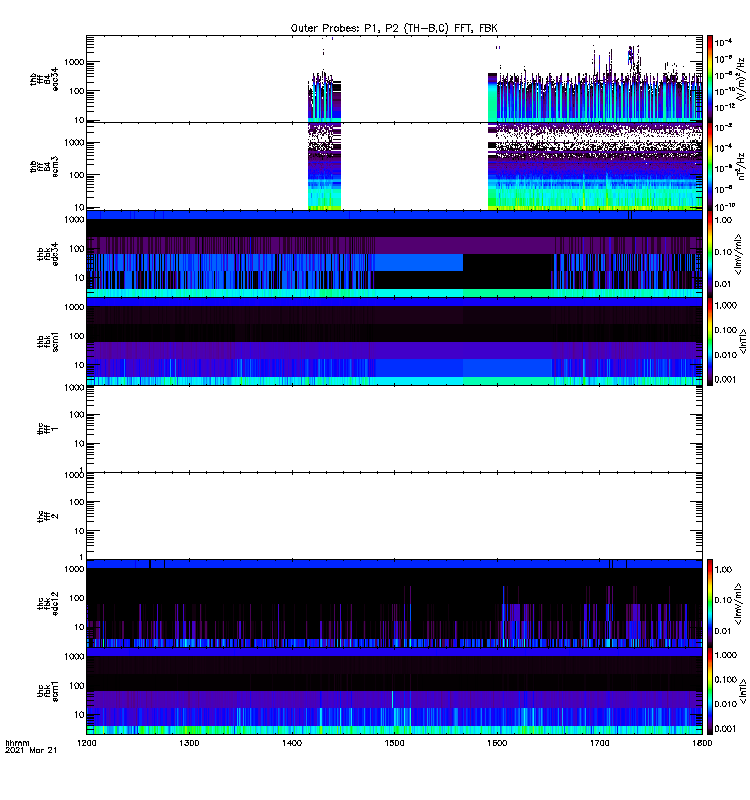This screenshot has width=750, height=800.
Task: Click the thb fbk edc34 <|mV/m|> color bar
Action: (x=710, y=254)
